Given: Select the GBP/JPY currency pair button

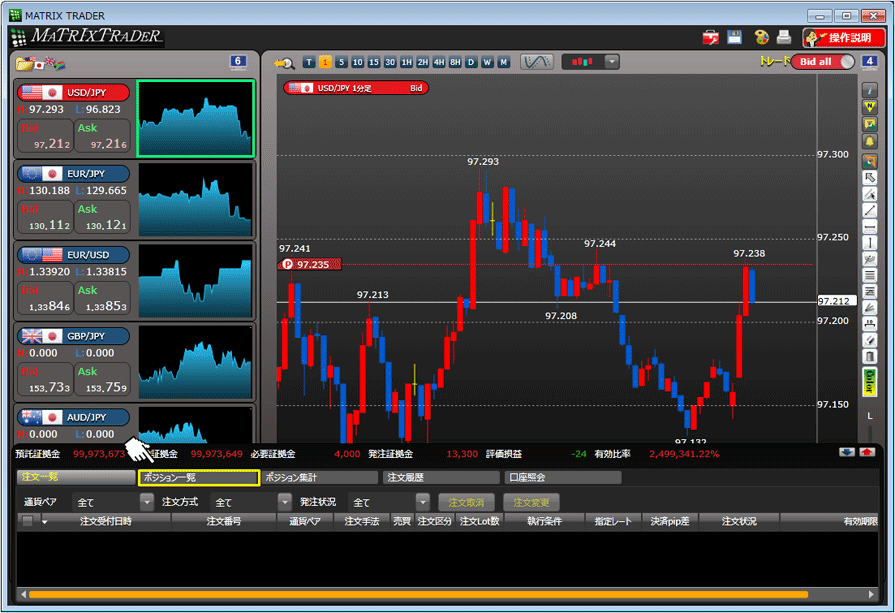Looking at the screenshot, I should tap(74, 336).
